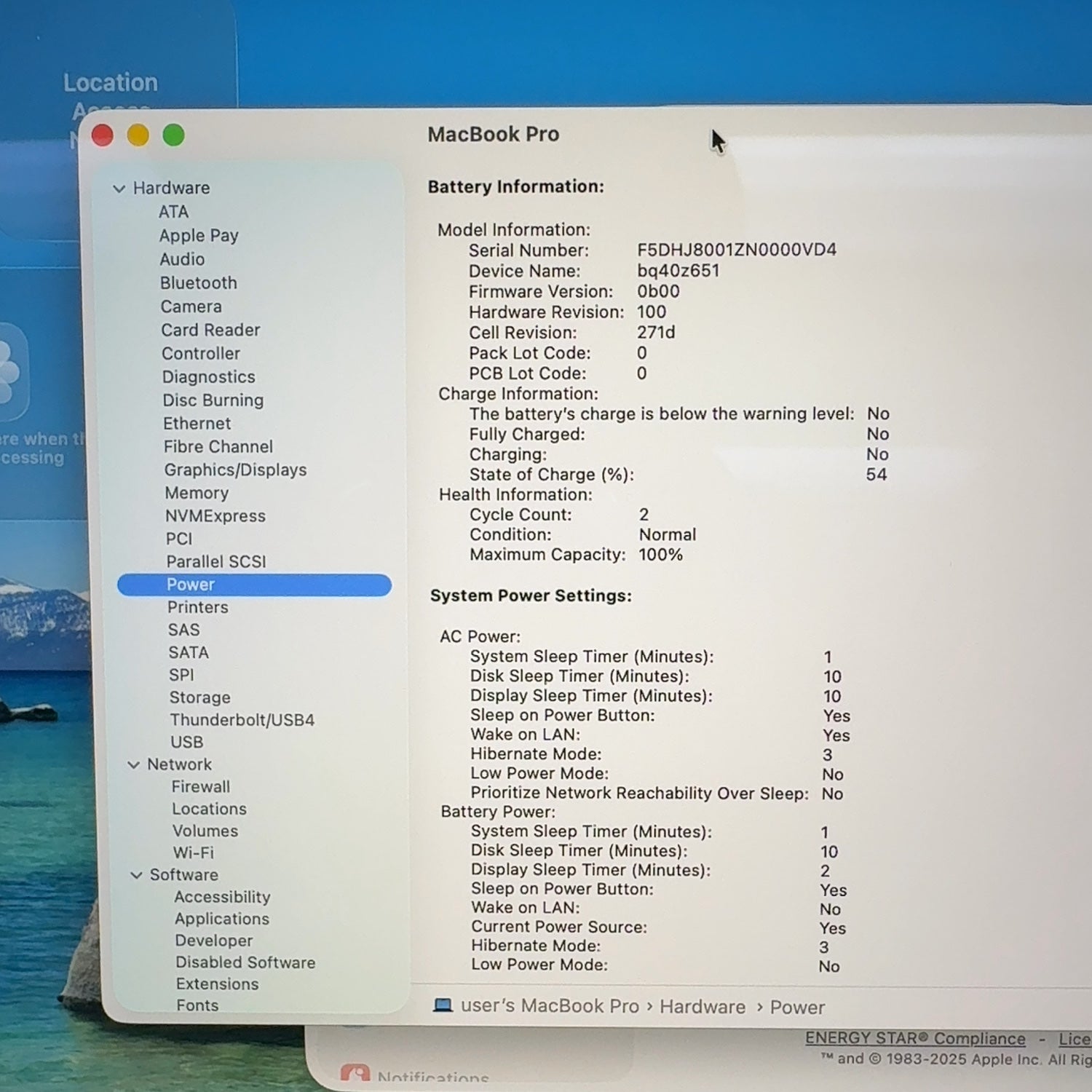Collapse the Hardware section chevron
1092x1092 pixels.
119,189
